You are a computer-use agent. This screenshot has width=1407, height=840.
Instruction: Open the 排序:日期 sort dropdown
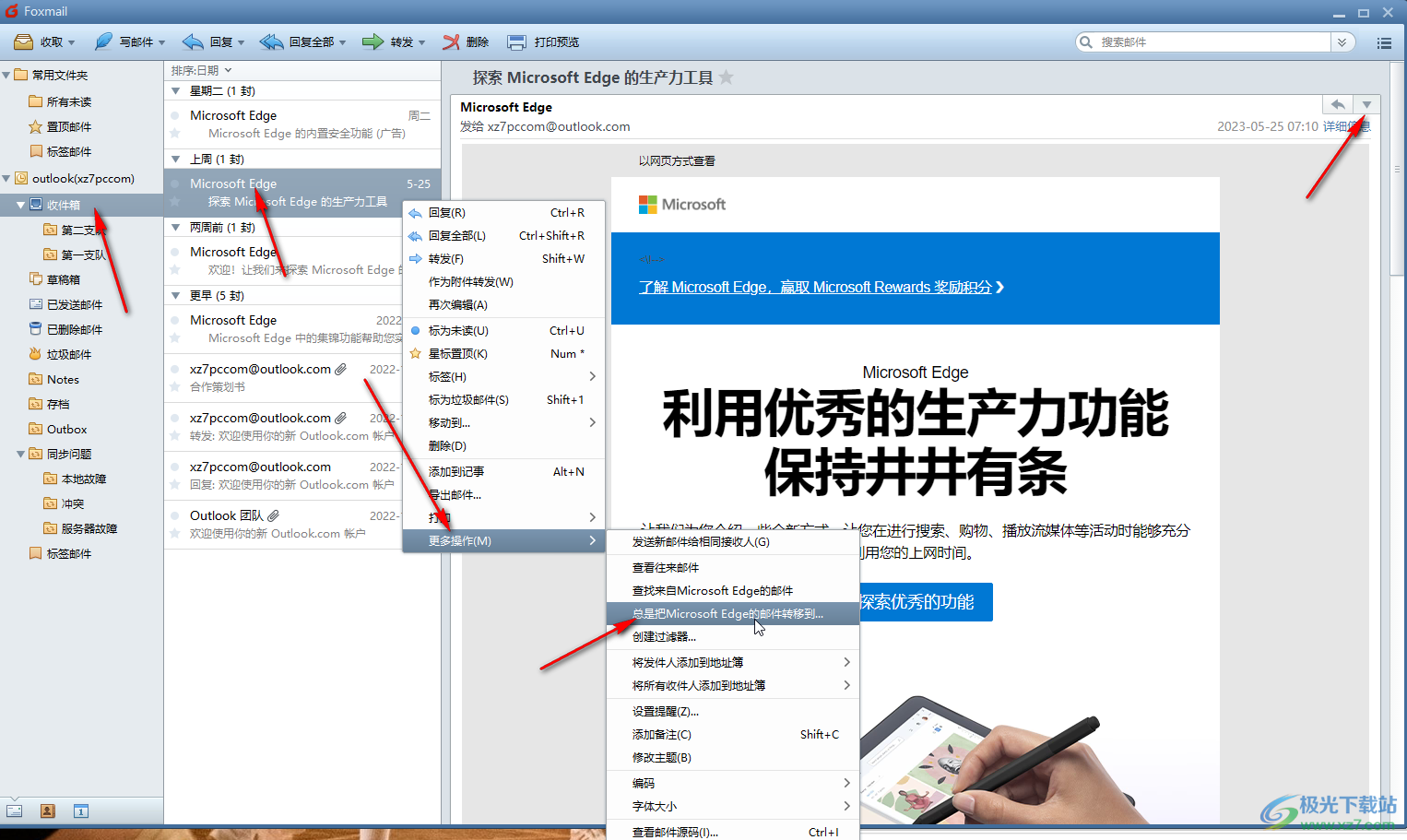point(201,70)
